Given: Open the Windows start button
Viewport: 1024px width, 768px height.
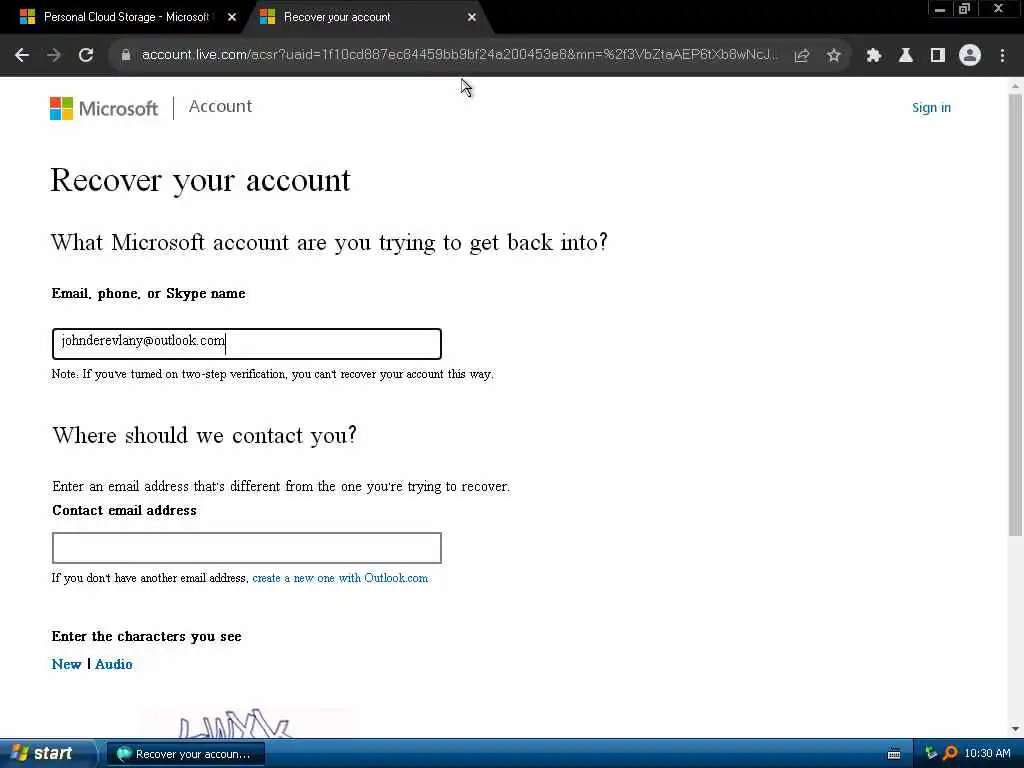Looking at the screenshot, I should [46, 753].
